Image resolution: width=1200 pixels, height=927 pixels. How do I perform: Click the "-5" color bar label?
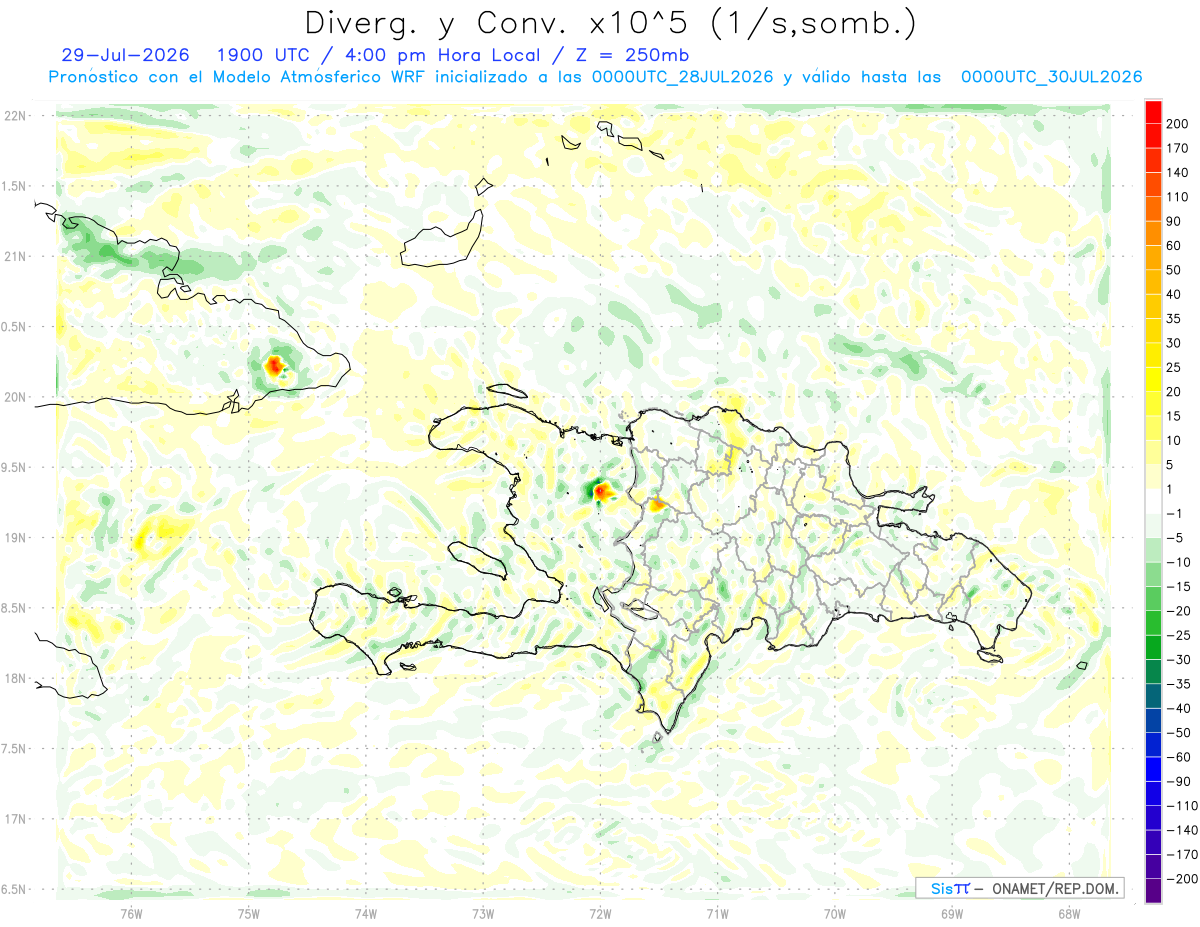[x=1174, y=538]
